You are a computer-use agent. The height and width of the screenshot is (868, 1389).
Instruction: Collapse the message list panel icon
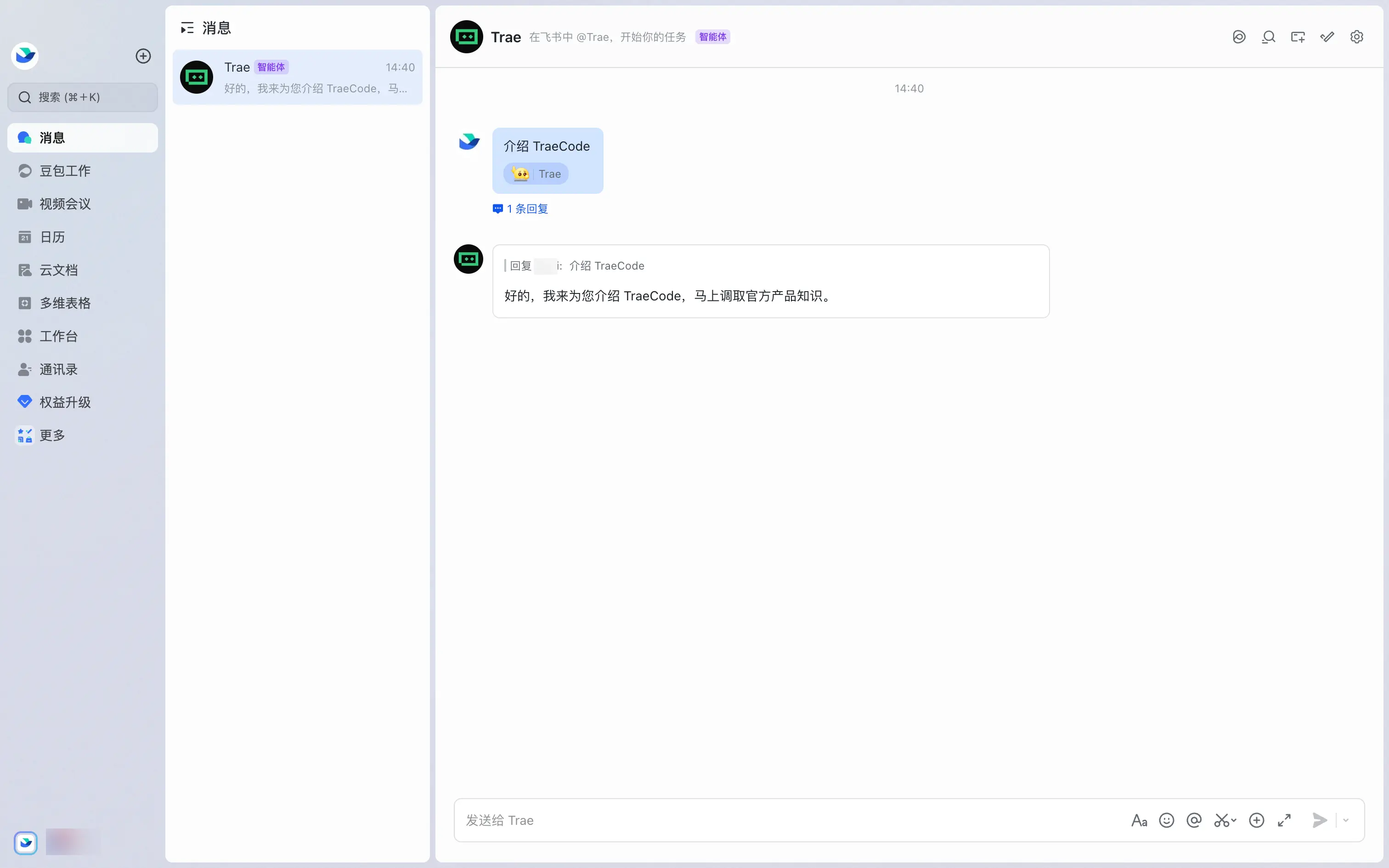click(187, 28)
